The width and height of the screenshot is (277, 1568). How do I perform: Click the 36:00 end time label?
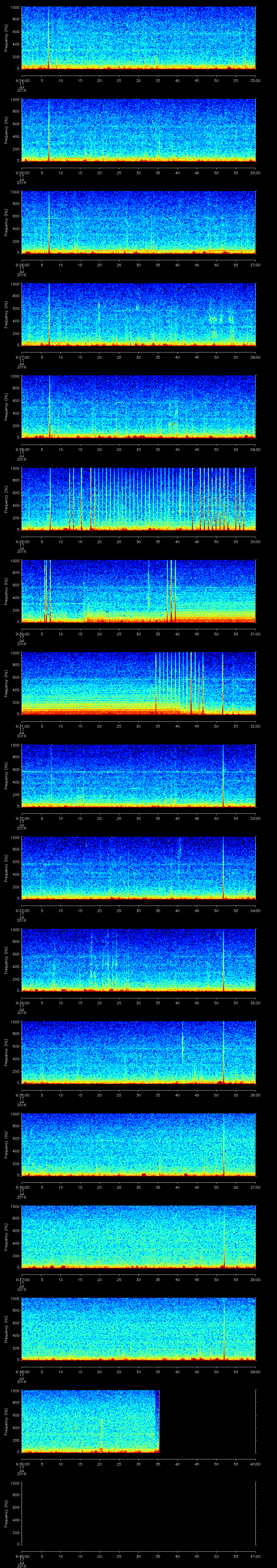tap(256, 1095)
